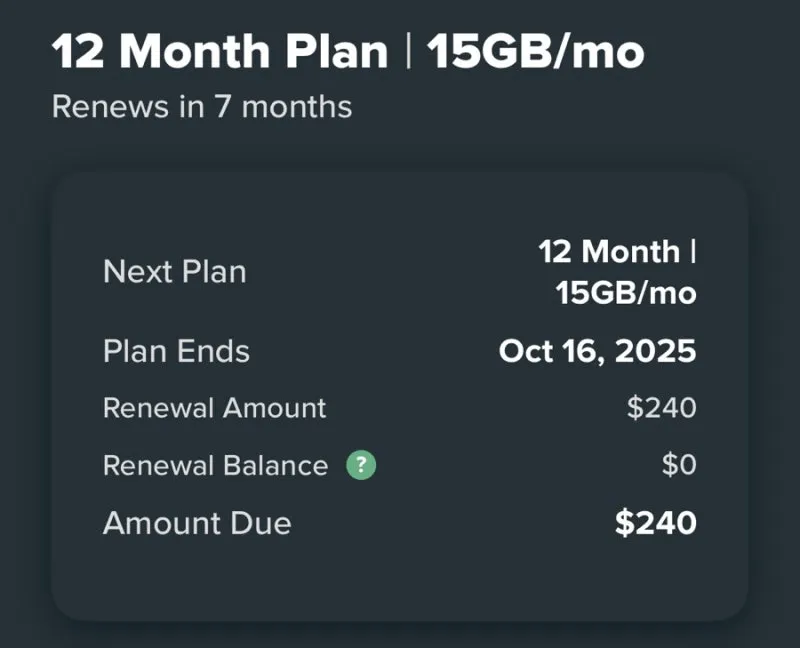
Task: Click the $0 Renewal Balance value
Action: coord(679,466)
